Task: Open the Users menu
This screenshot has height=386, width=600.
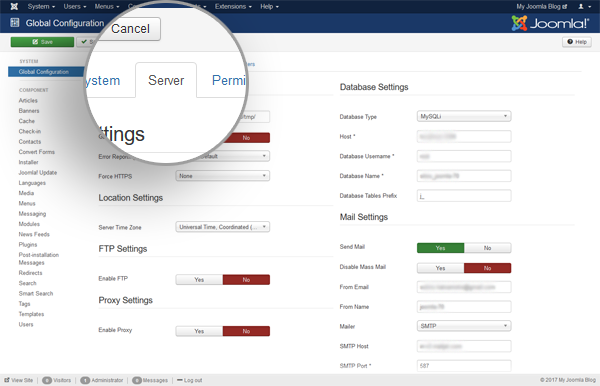Action: pyautogui.click(x=75, y=7)
